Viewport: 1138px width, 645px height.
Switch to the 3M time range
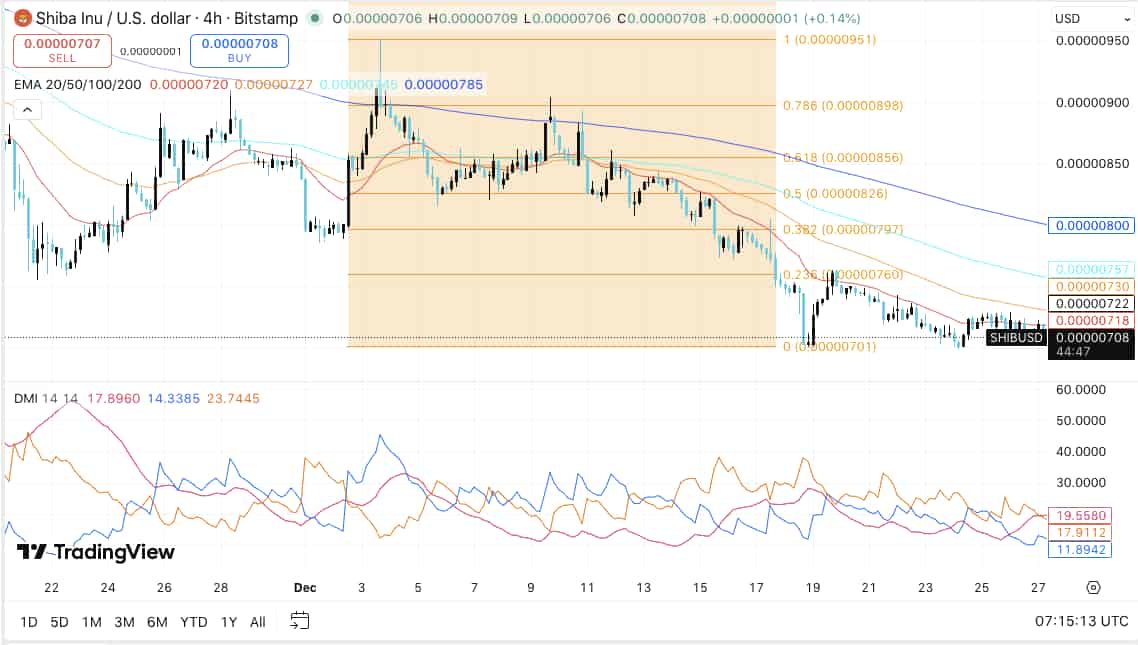(x=124, y=622)
